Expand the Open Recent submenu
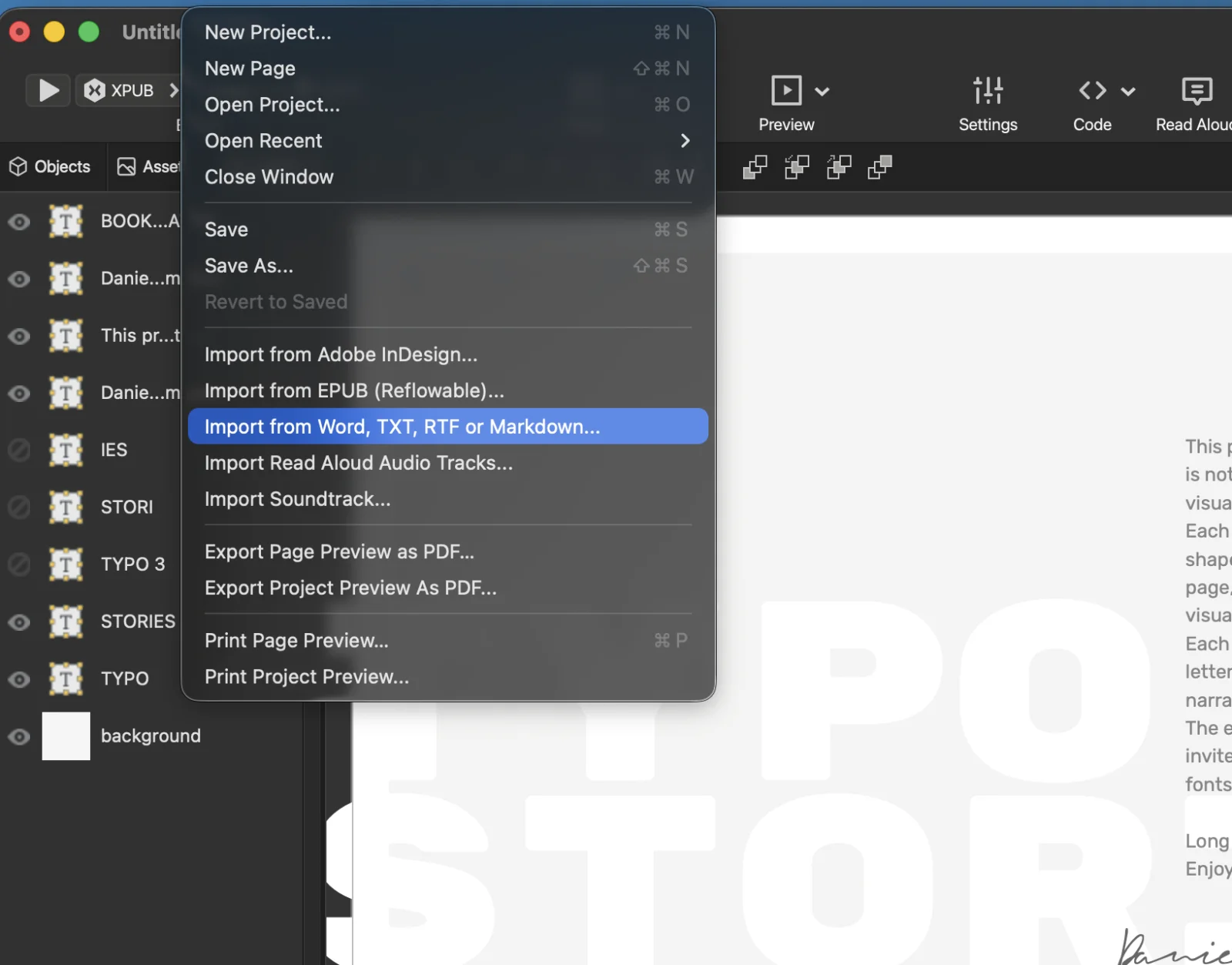 [x=447, y=141]
